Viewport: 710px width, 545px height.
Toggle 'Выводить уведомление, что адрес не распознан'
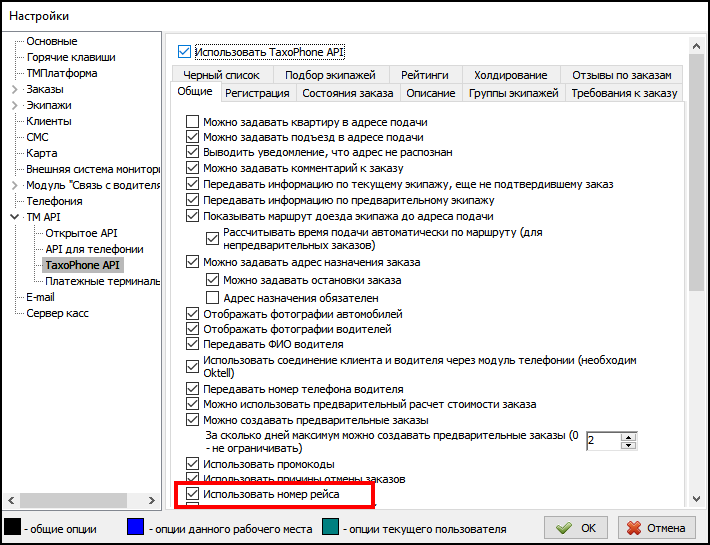192,152
